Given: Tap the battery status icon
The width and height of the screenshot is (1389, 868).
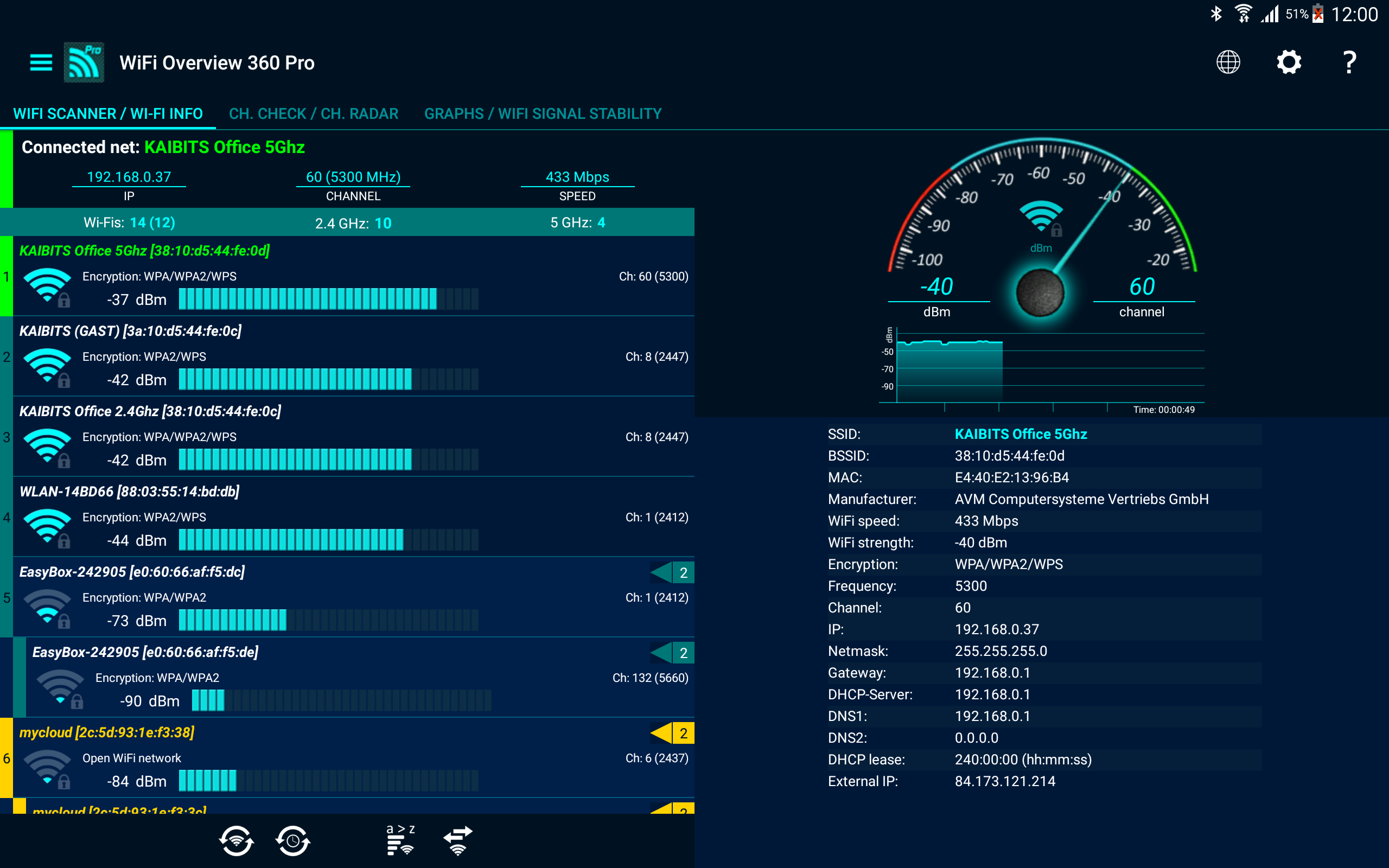Looking at the screenshot, I should [1318, 14].
